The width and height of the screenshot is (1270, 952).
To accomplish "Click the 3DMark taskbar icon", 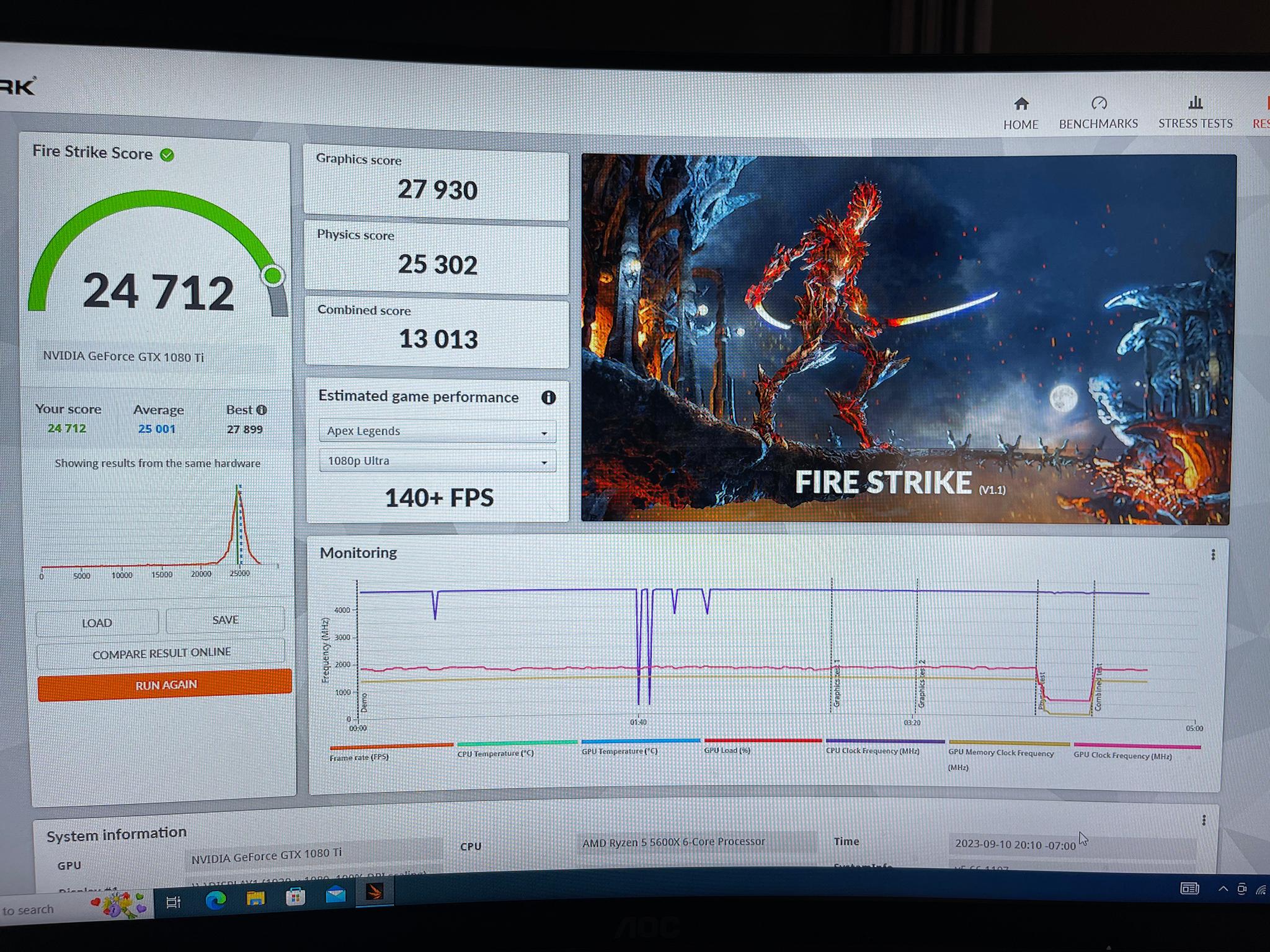I will (374, 892).
